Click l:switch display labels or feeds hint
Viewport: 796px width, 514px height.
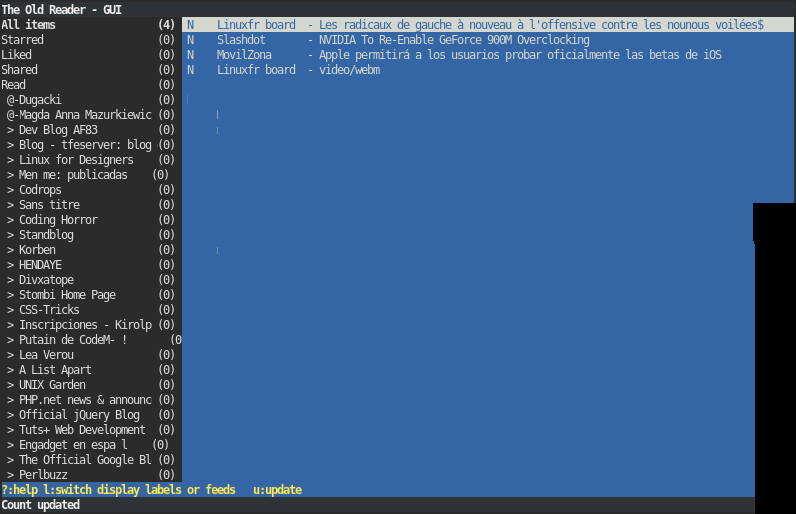tap(140, 490)
